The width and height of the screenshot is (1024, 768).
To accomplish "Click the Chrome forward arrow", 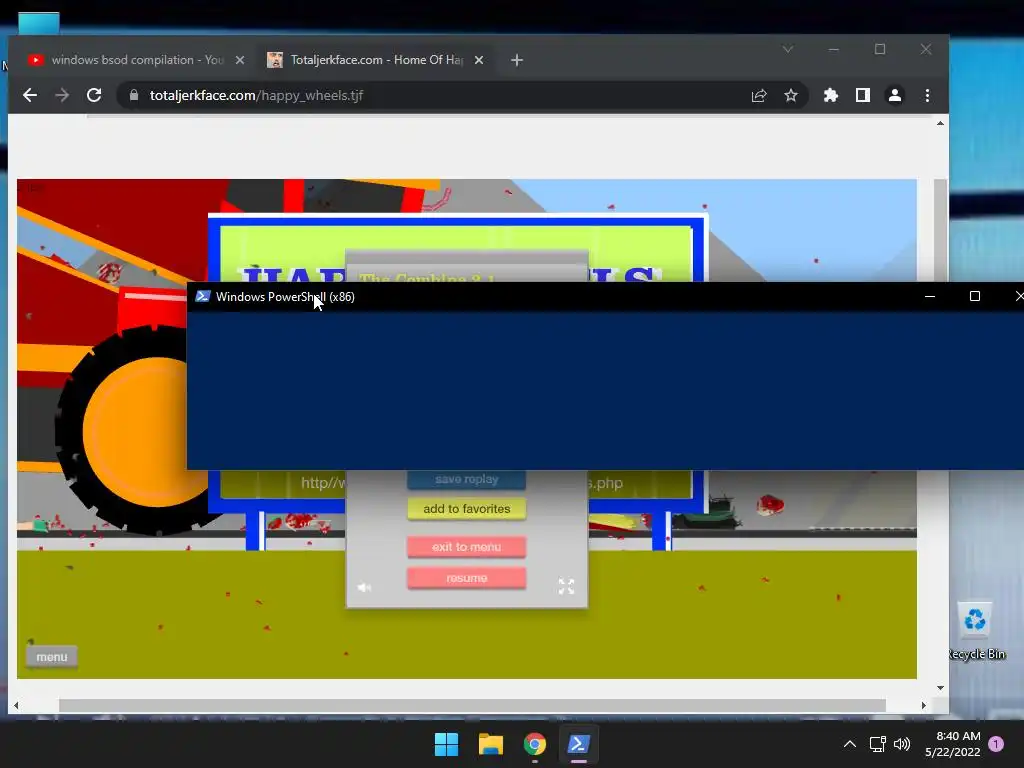I will (x=62, y=95).
